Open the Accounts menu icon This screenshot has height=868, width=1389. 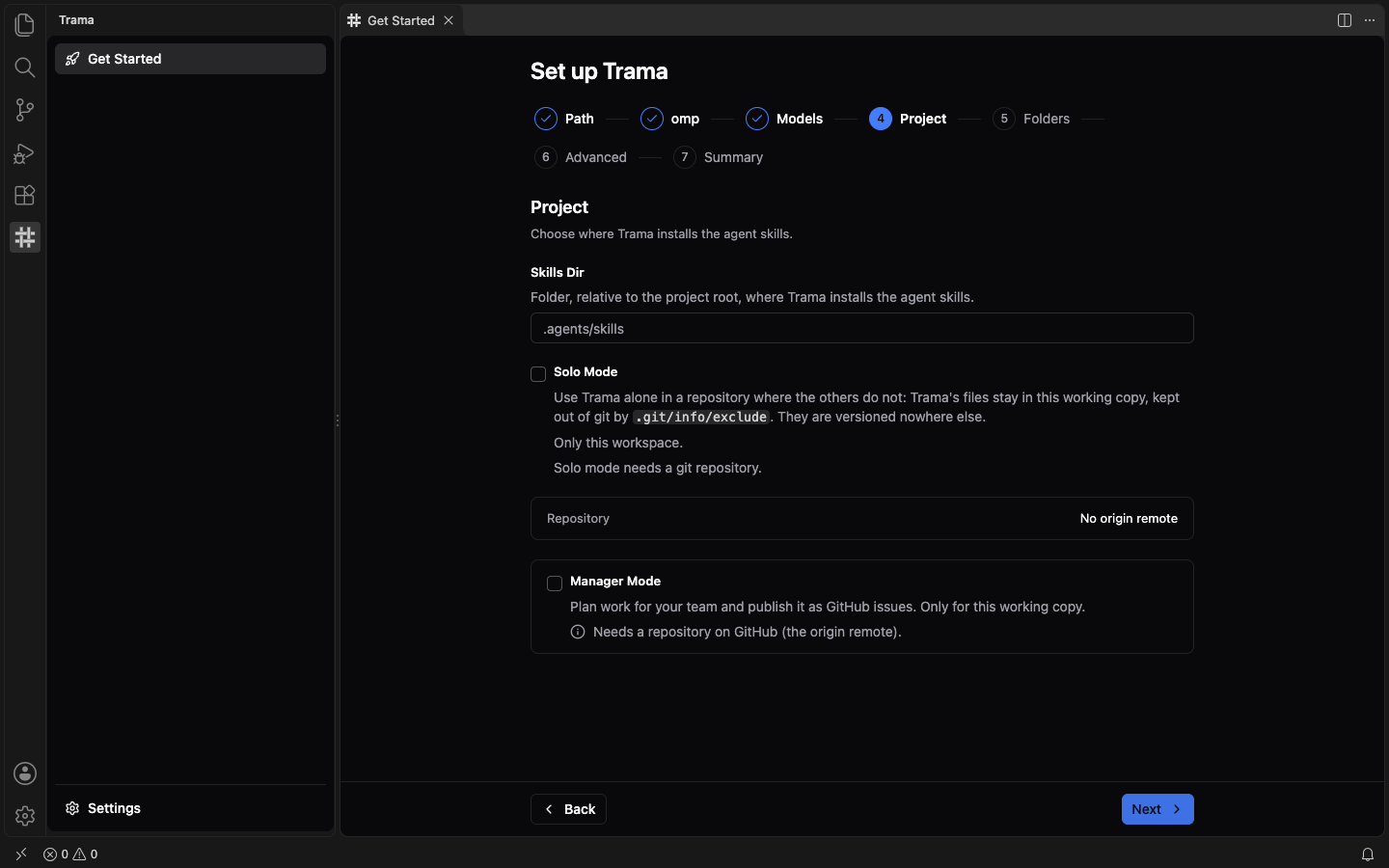(25, 773)
